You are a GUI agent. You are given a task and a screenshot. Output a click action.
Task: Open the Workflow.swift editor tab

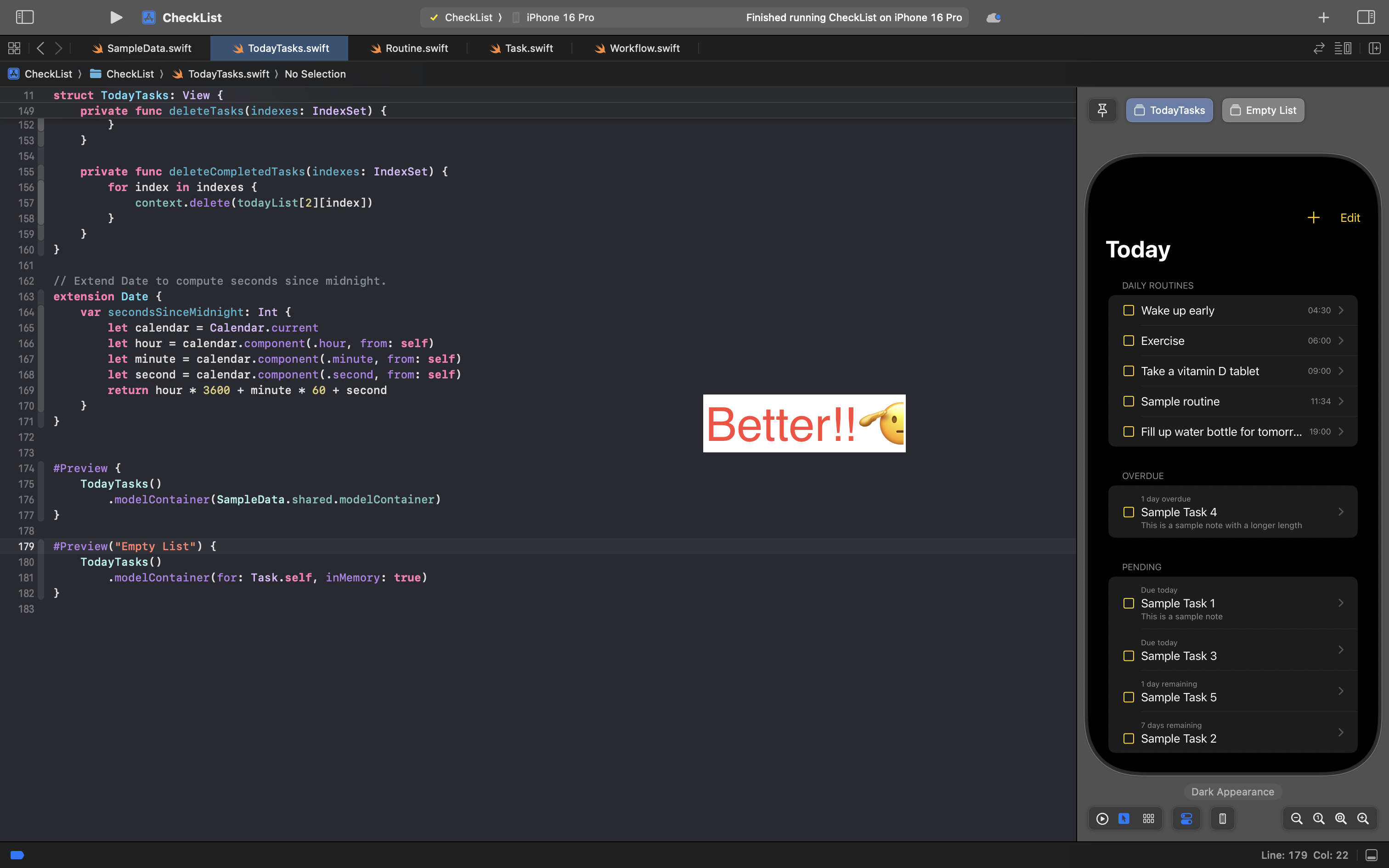tap(637, 48)
